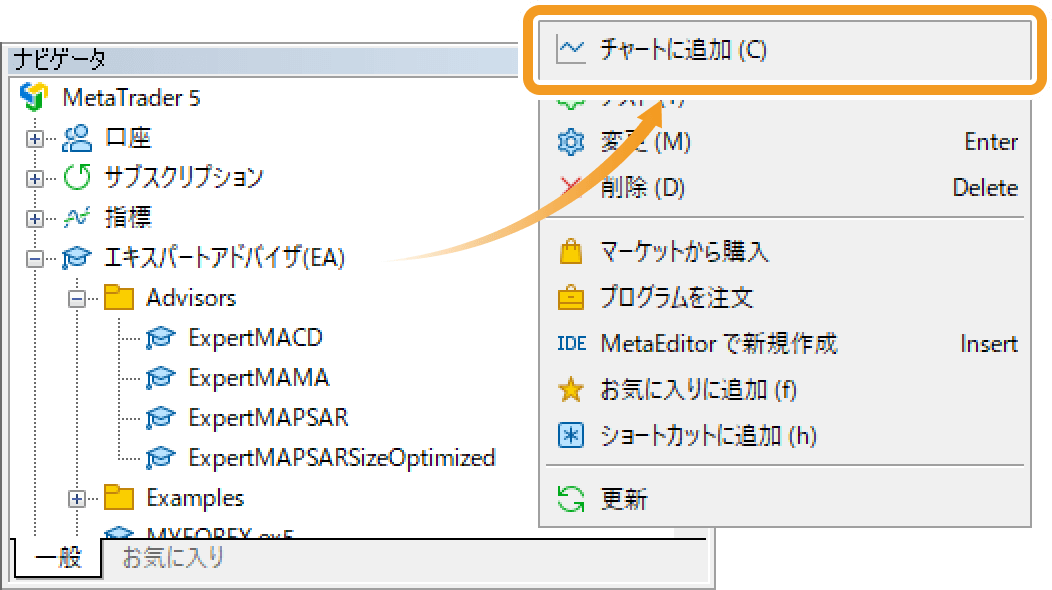The height and width of the screenshot is (590, 1052).
Task: Select the 指標 tree label
Action: (128, 217)
